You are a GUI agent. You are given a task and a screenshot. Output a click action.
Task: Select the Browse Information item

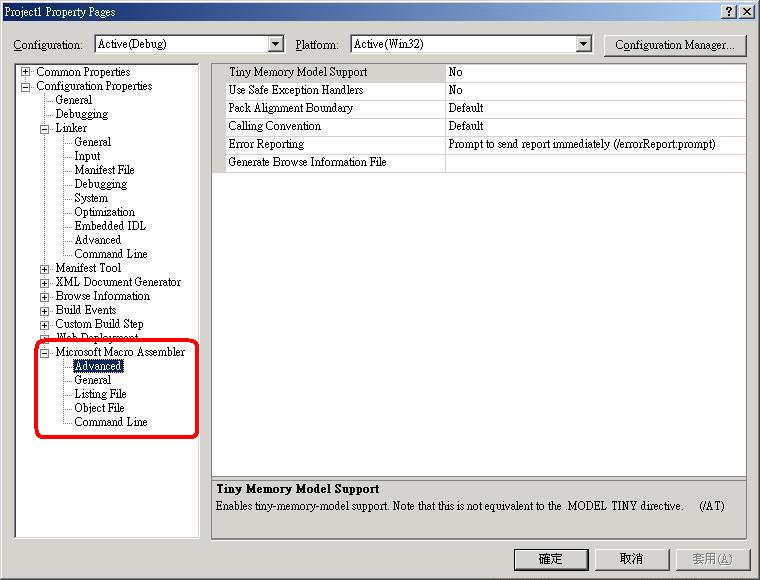pos(102,296)
